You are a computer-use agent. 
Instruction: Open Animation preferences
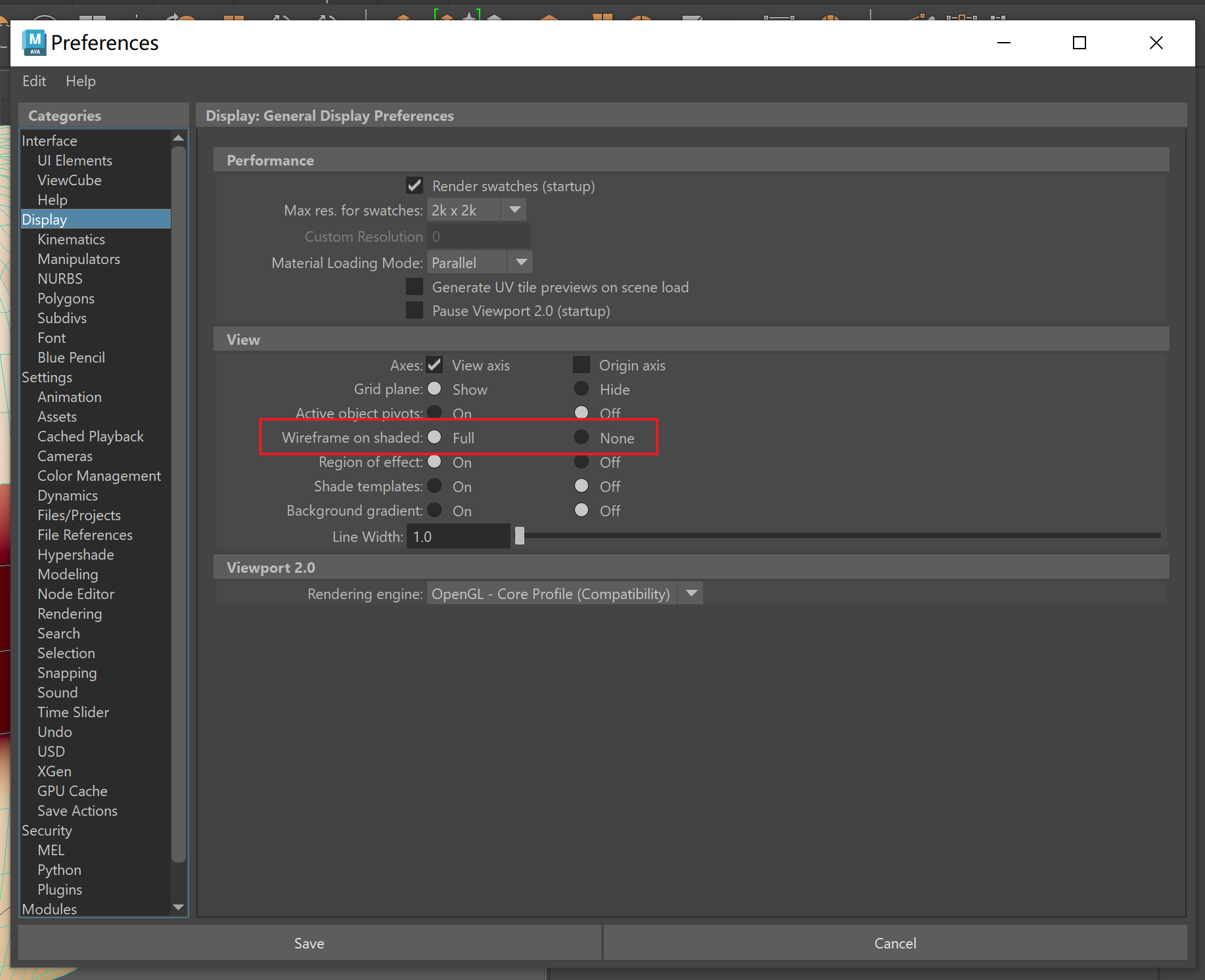70,397
